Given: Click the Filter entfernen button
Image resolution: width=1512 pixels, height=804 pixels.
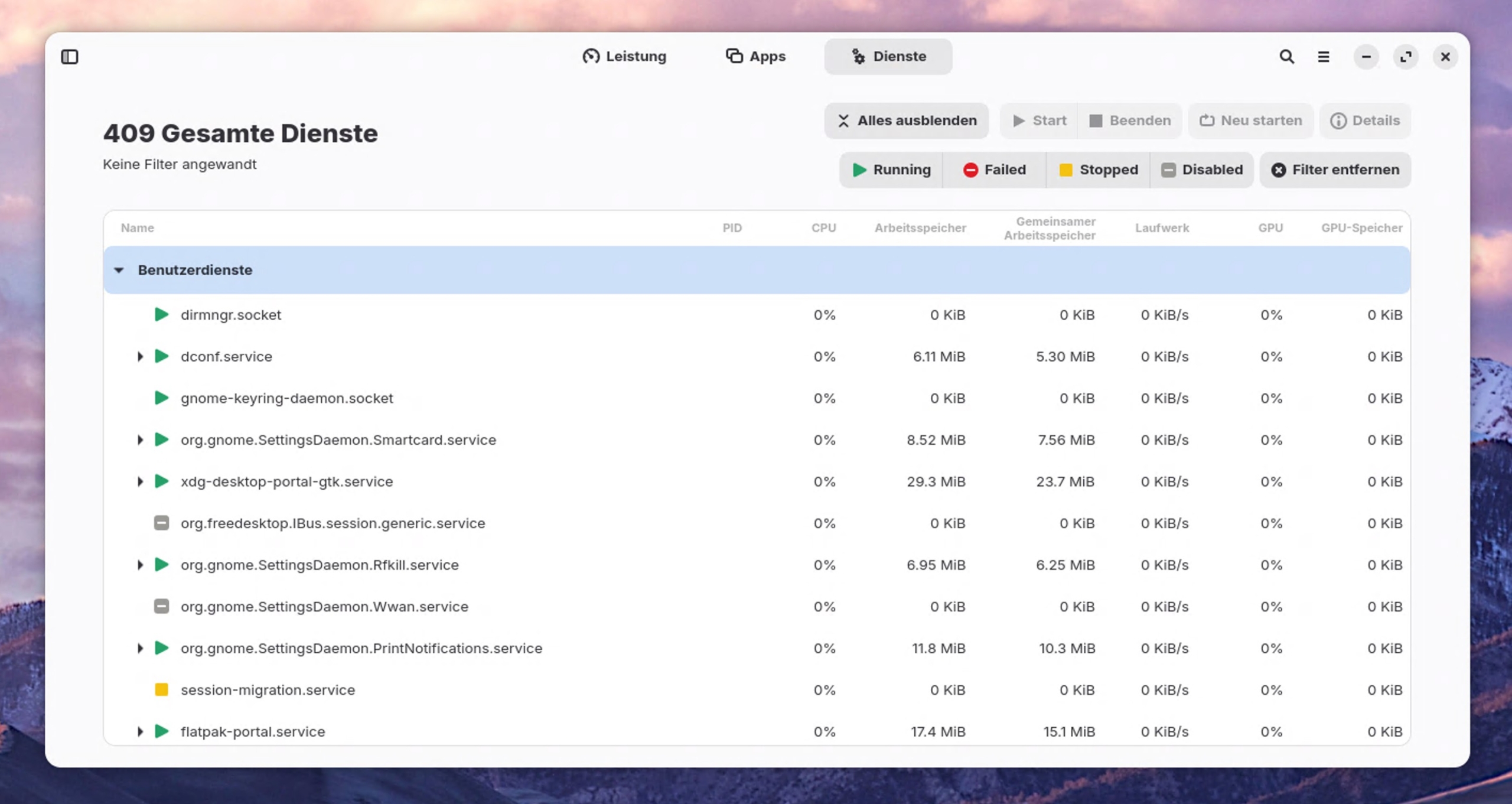Looking at the screenshot, I should (1335, 170).
